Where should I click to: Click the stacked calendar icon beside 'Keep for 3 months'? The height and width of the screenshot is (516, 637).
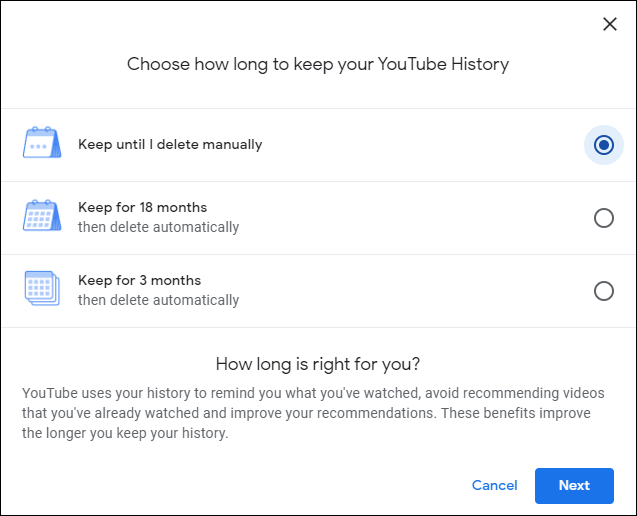pos(42,288)
